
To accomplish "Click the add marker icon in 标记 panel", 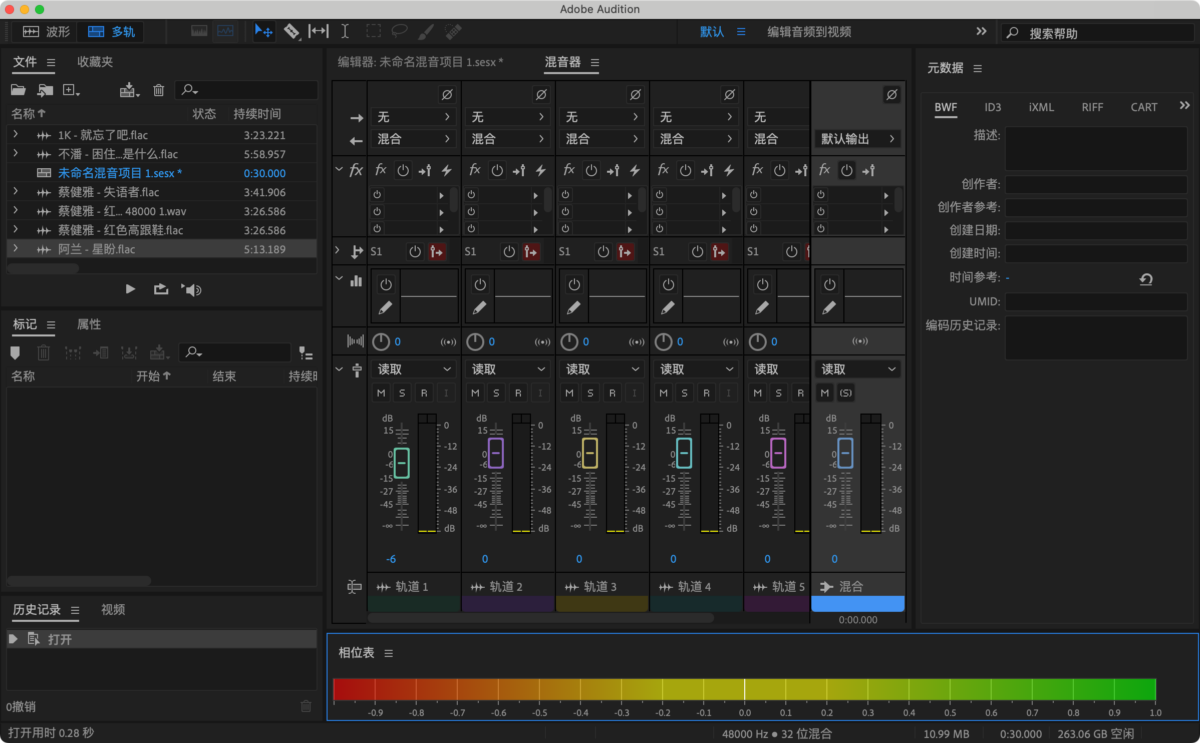I will [14, 352].
